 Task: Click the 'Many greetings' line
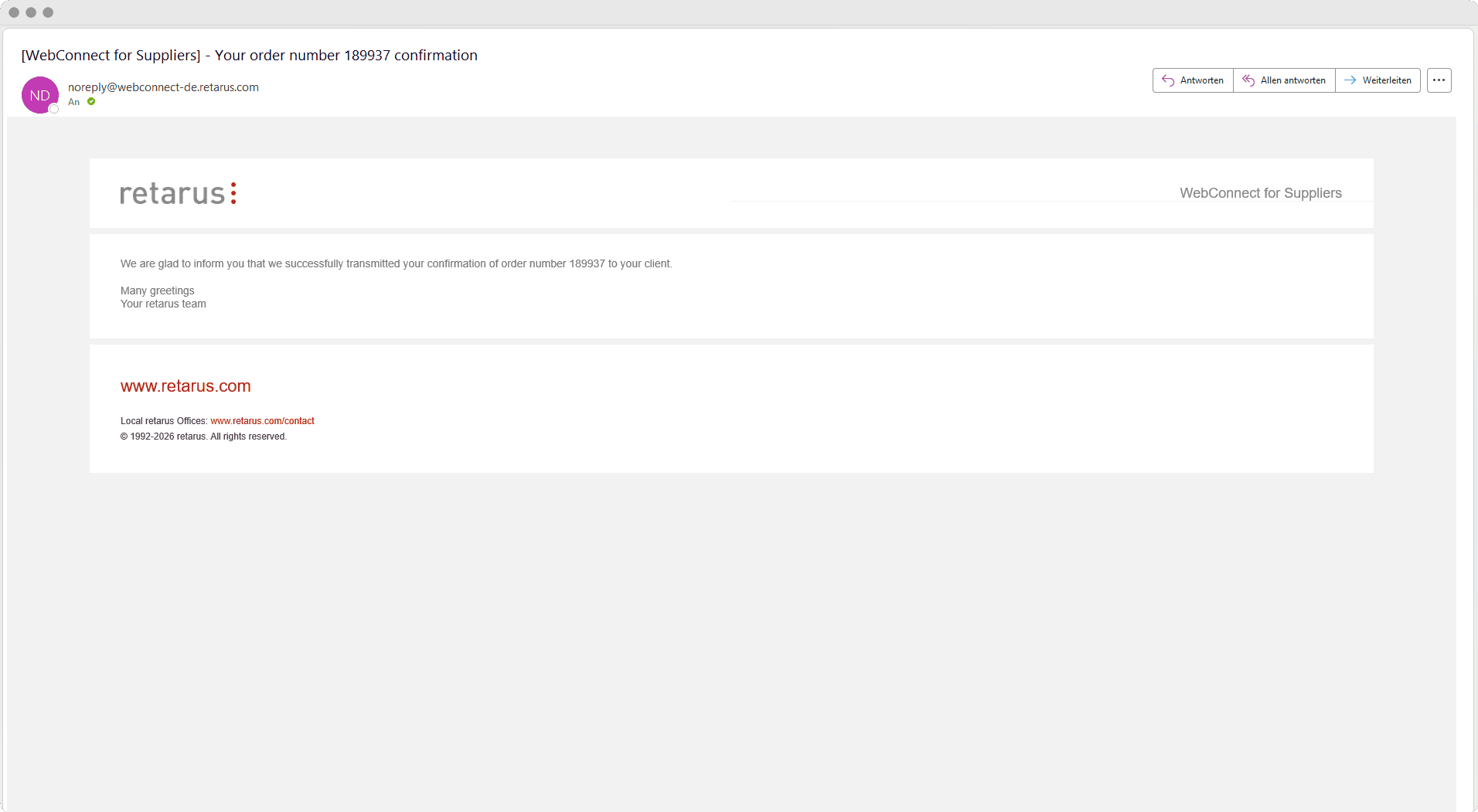(x=157, y=290)
